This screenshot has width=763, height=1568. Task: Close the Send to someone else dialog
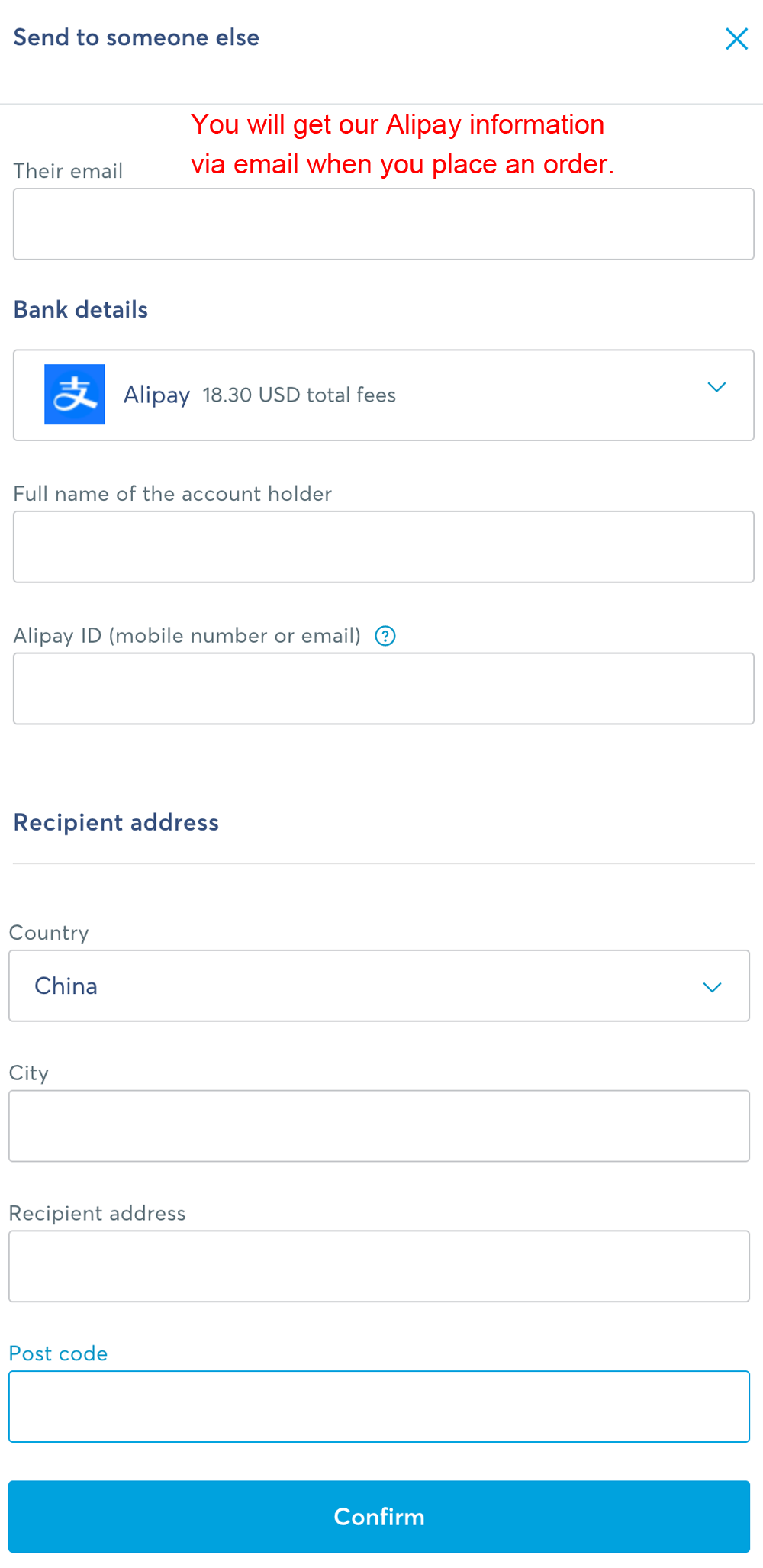point(736,39)
